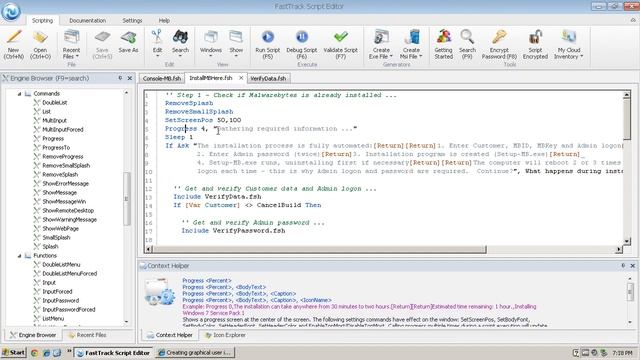Viewport: 640px width, 360px height.
Task: Open a script with Open (Ctrl+O)
Action: click(x=40, y=44)
